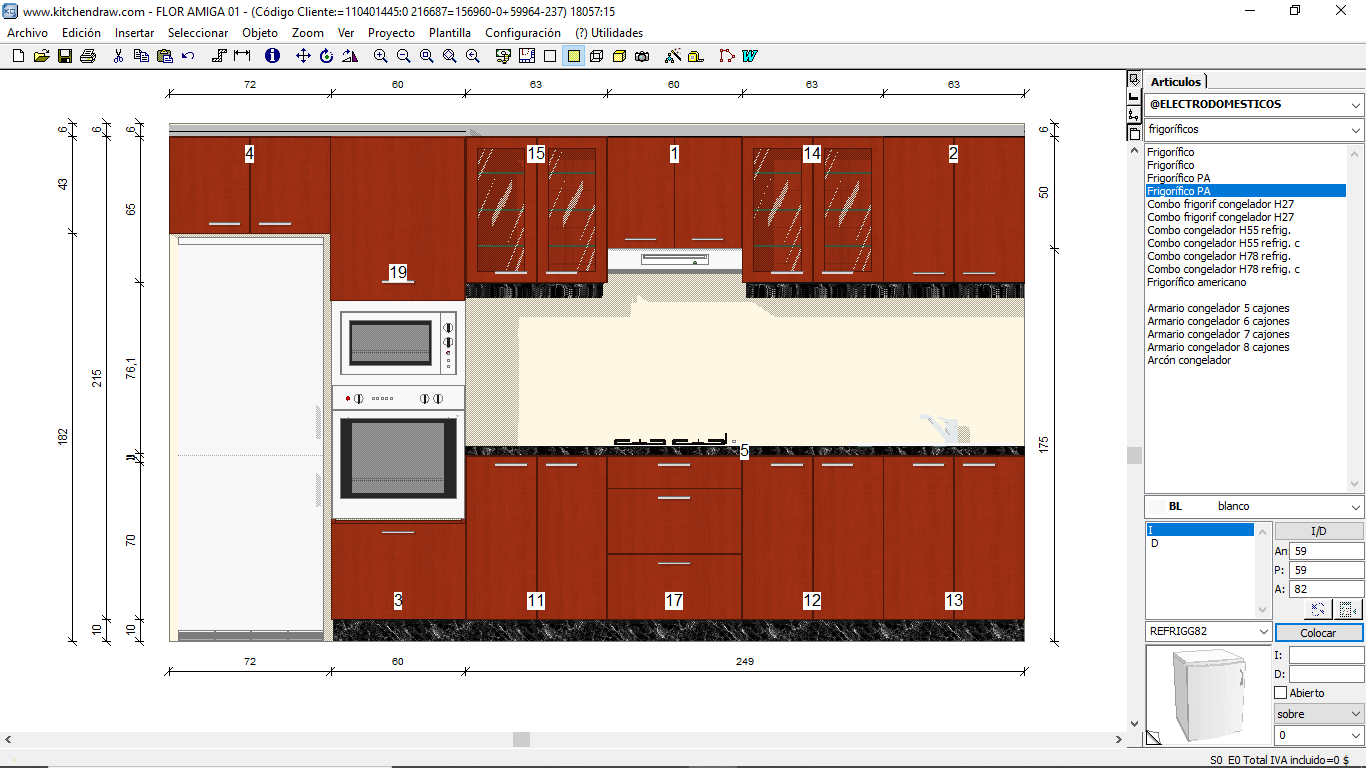
Task: Click the printer icon in toolbar
Action: (88, 56)
